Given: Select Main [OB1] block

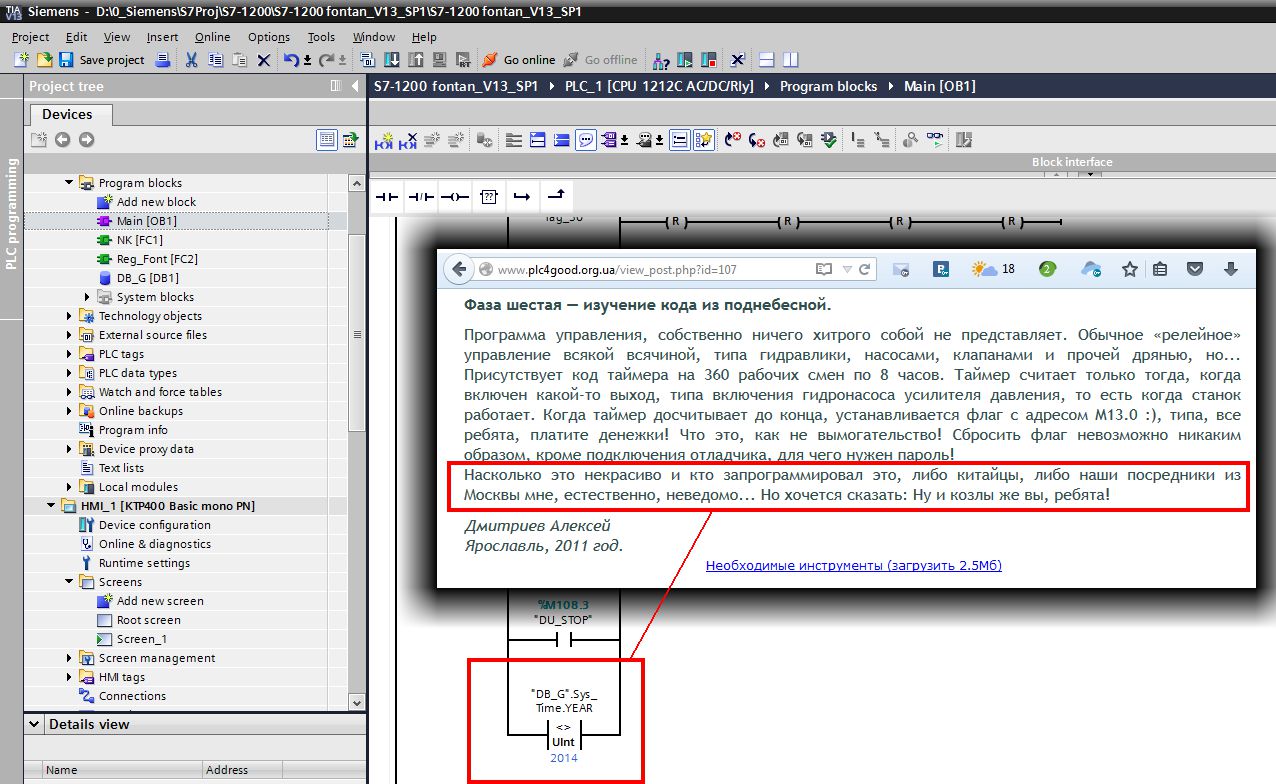Looking at the screenshot, I should tap(146, 221).
